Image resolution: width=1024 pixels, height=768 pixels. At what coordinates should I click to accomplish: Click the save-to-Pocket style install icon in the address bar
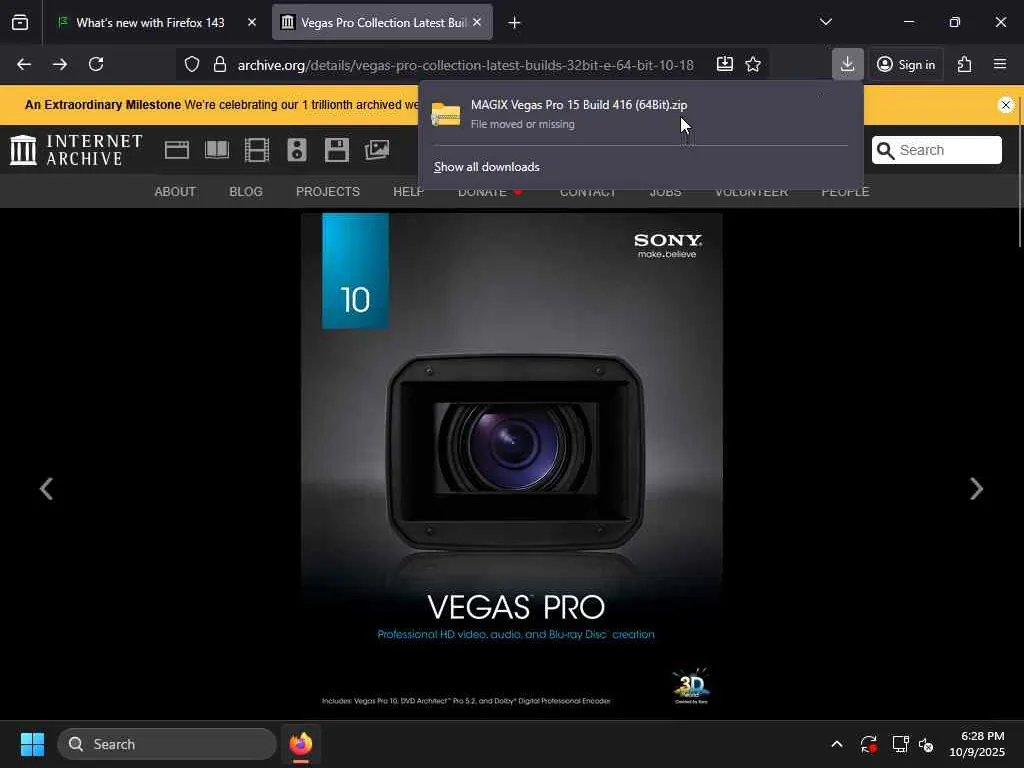pyautogui.click(x=725, y=64)
